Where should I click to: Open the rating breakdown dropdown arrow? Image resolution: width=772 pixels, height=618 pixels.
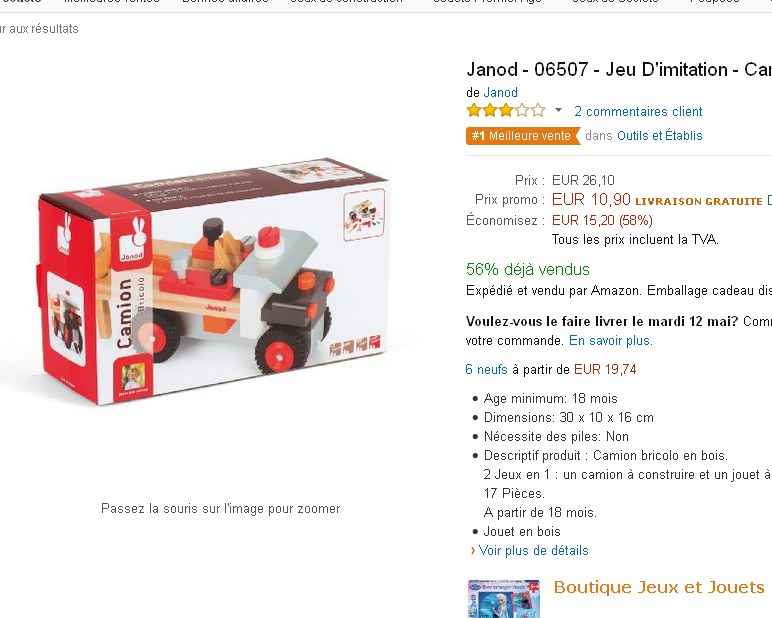(x=558, y=110)
